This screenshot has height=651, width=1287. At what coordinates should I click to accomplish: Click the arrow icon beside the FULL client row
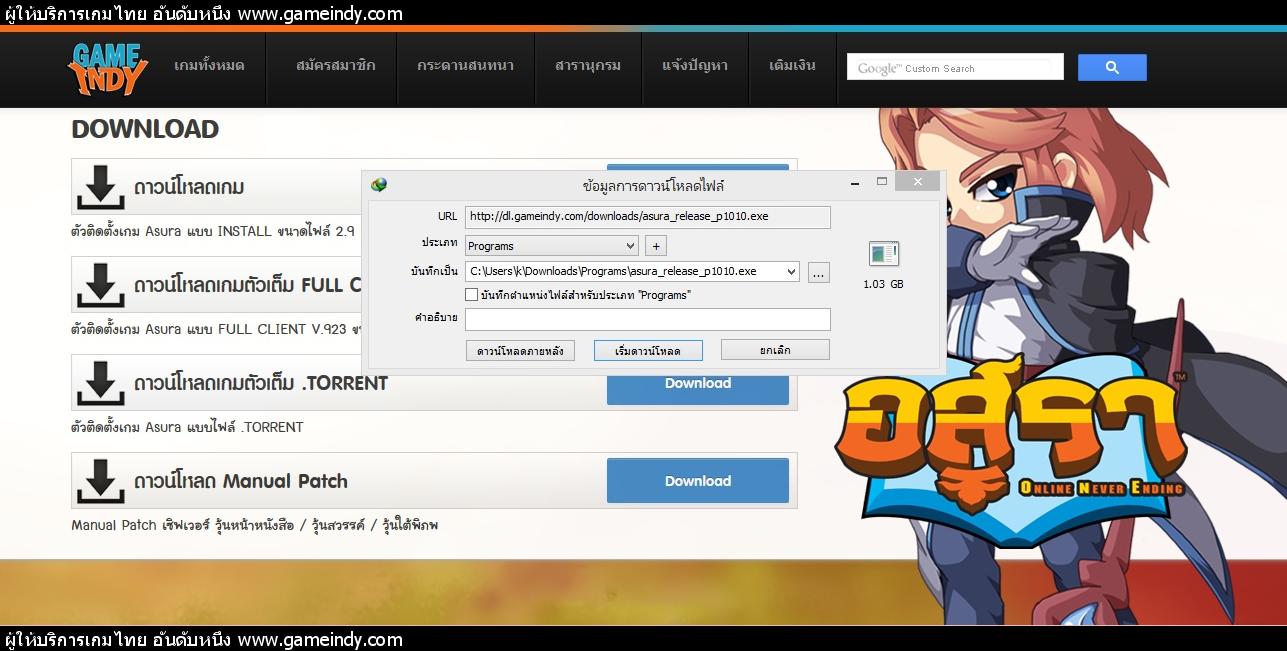100,284
